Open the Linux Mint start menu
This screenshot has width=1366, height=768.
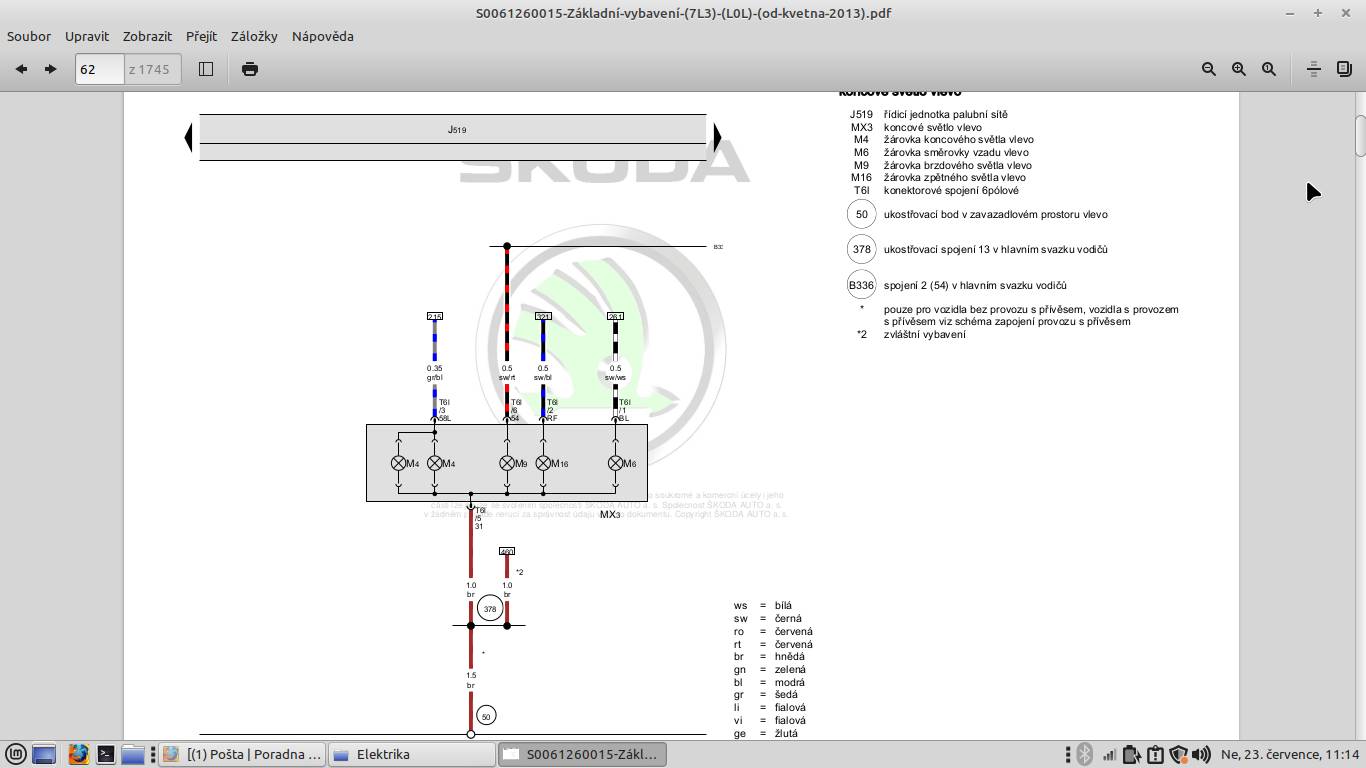point(15,754)
